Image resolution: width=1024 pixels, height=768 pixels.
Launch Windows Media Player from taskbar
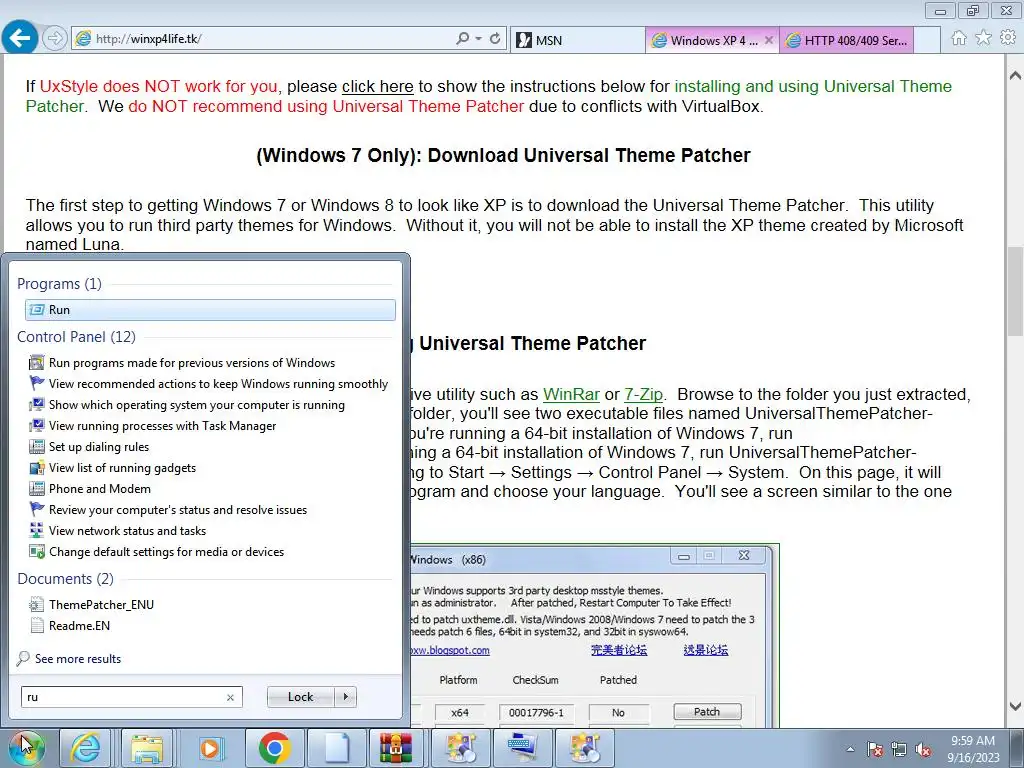pos(210,748)
